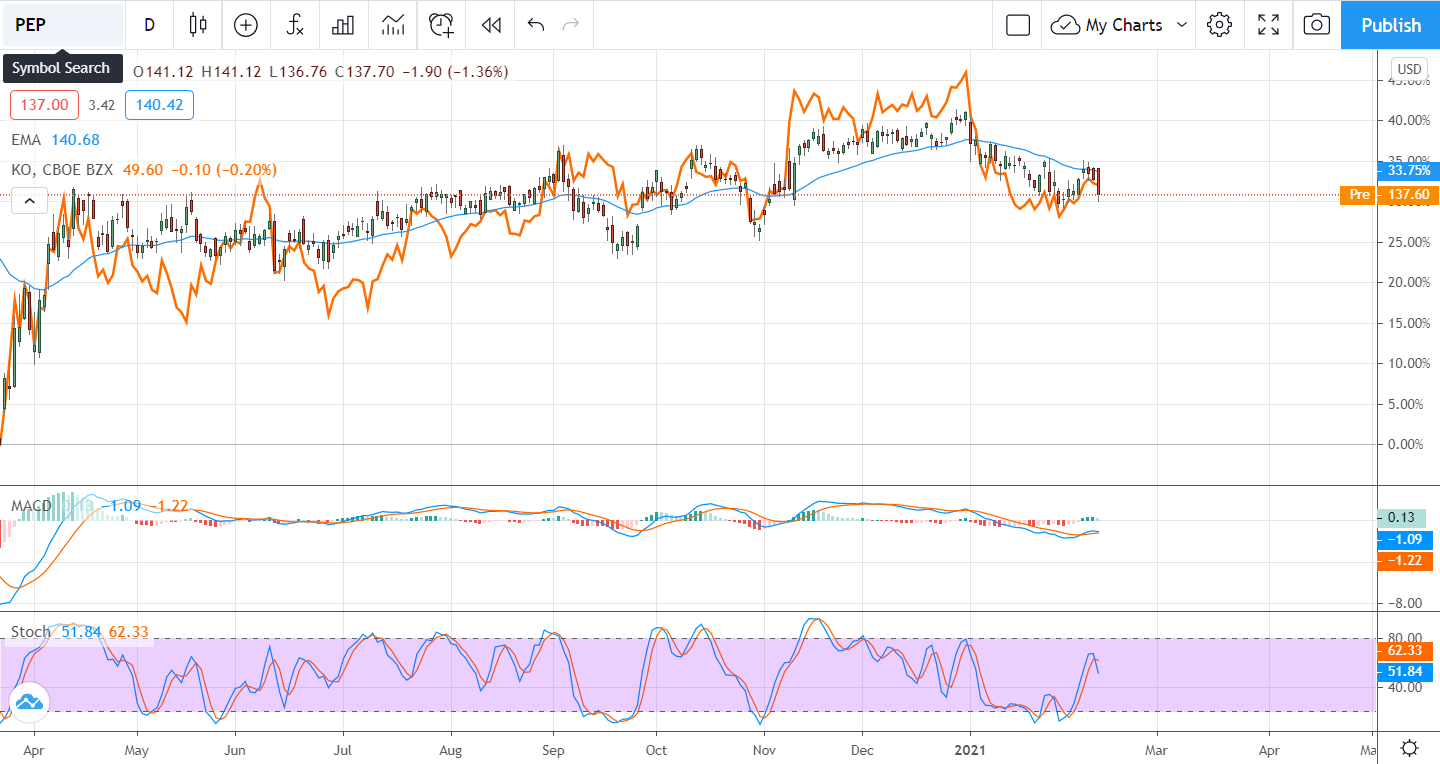The width and height of the screenshot is (1440, 764).
Task: Click the Compare or Add Symbol icon
Action: point(245,25)
